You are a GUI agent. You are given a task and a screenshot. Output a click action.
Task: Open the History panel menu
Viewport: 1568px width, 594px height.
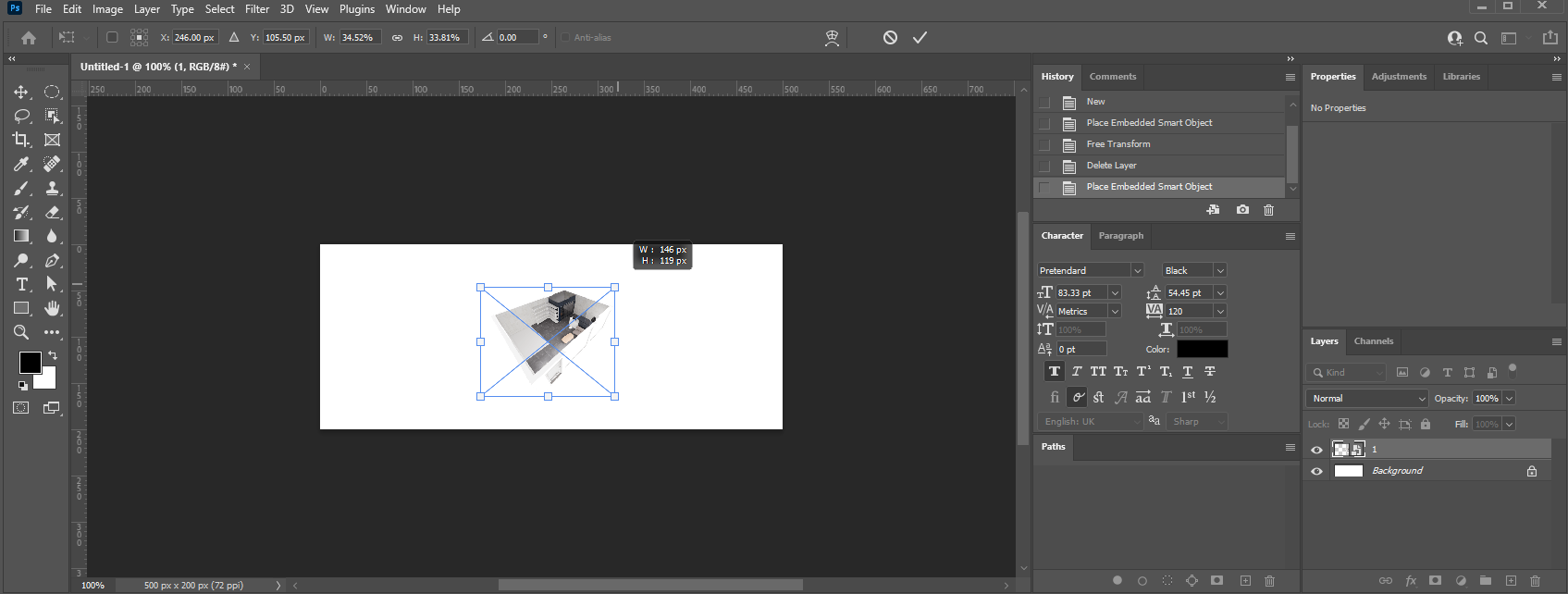point(1290,77)
